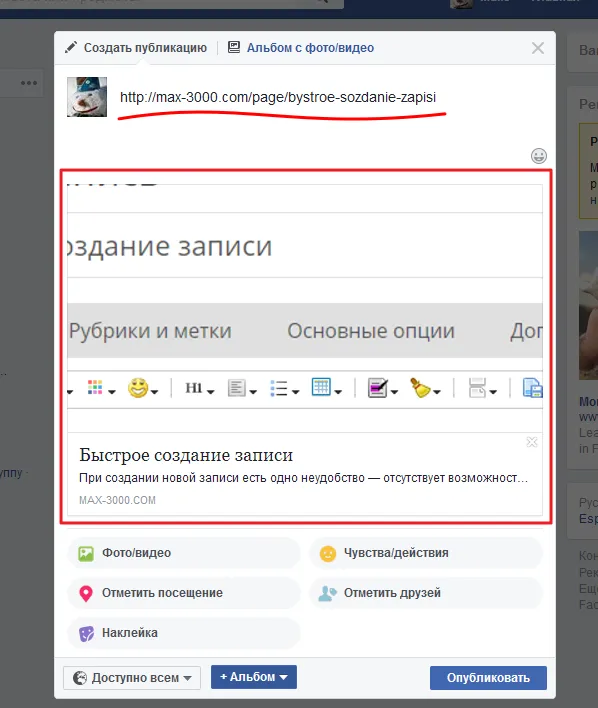598x708 pixels.
Task: Add Фото/видео to the post
Action: pos(183,553)
